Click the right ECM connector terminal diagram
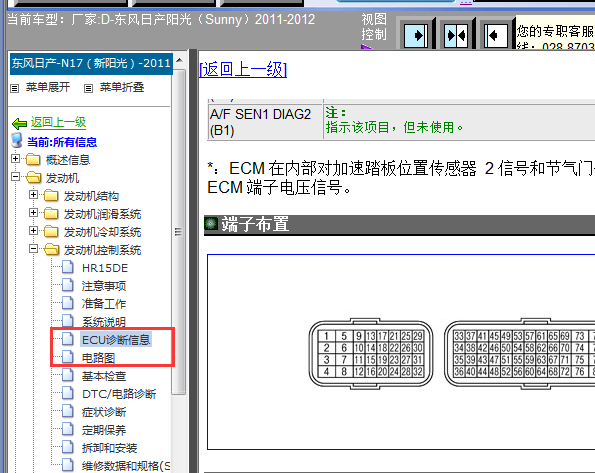 pos(519,354)
